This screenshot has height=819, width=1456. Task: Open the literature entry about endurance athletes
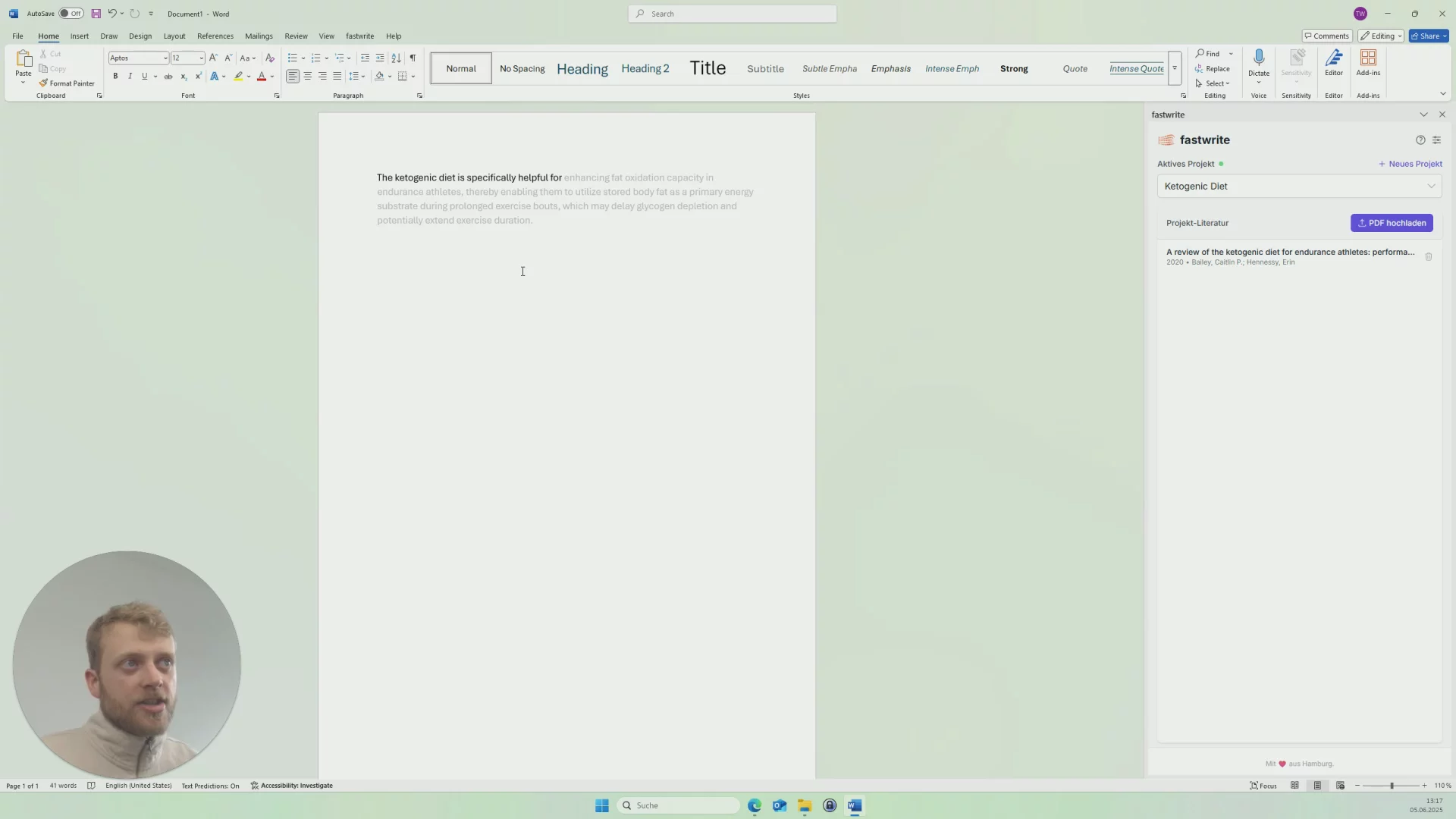[1289, 252]
